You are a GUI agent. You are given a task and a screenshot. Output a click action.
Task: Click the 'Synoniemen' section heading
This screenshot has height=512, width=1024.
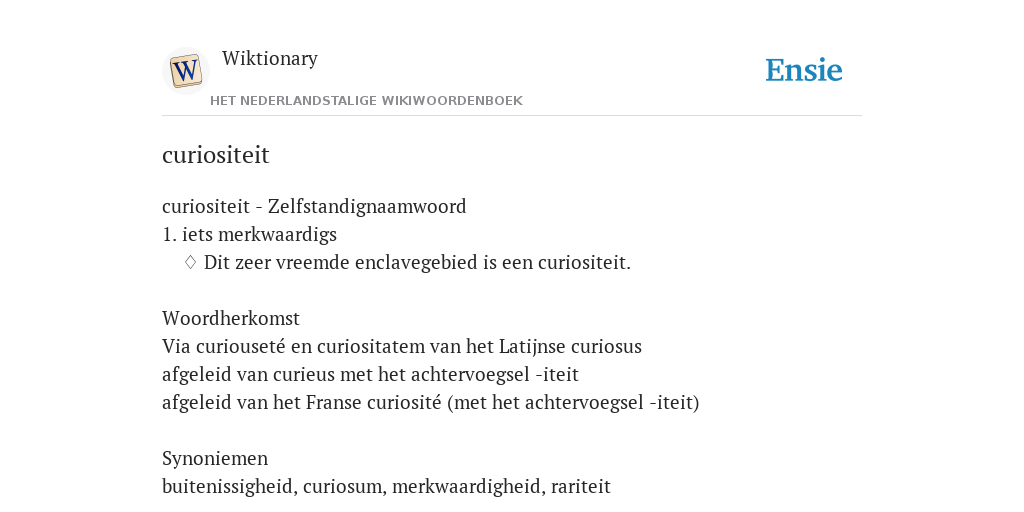(215, 458)
